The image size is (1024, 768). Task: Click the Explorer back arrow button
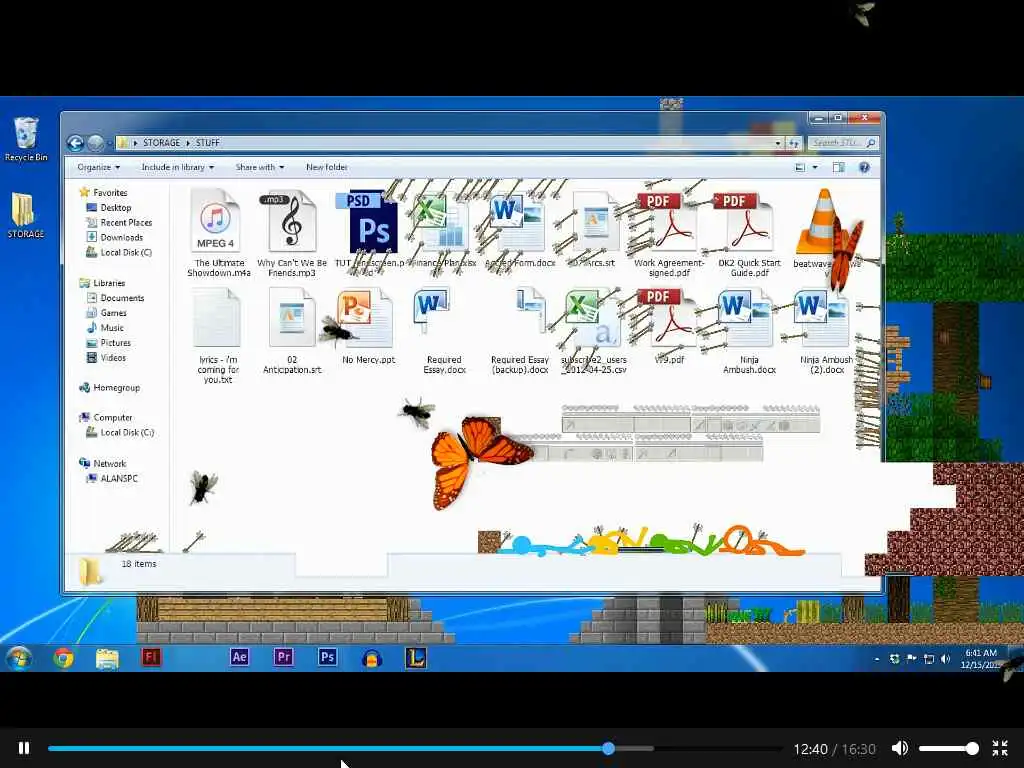tap(75, 142)
